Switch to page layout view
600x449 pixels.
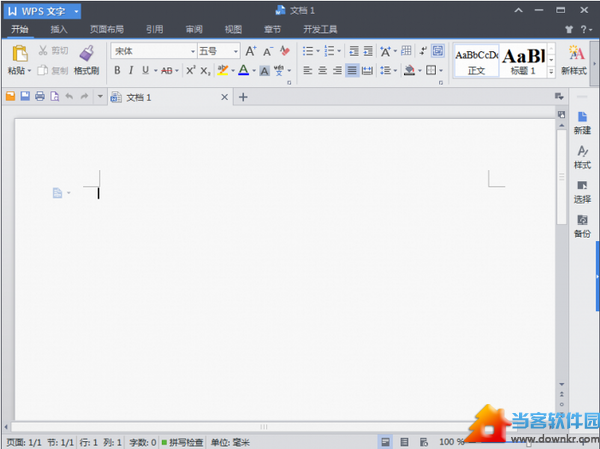pyautogui.click(x=386, y=442)
